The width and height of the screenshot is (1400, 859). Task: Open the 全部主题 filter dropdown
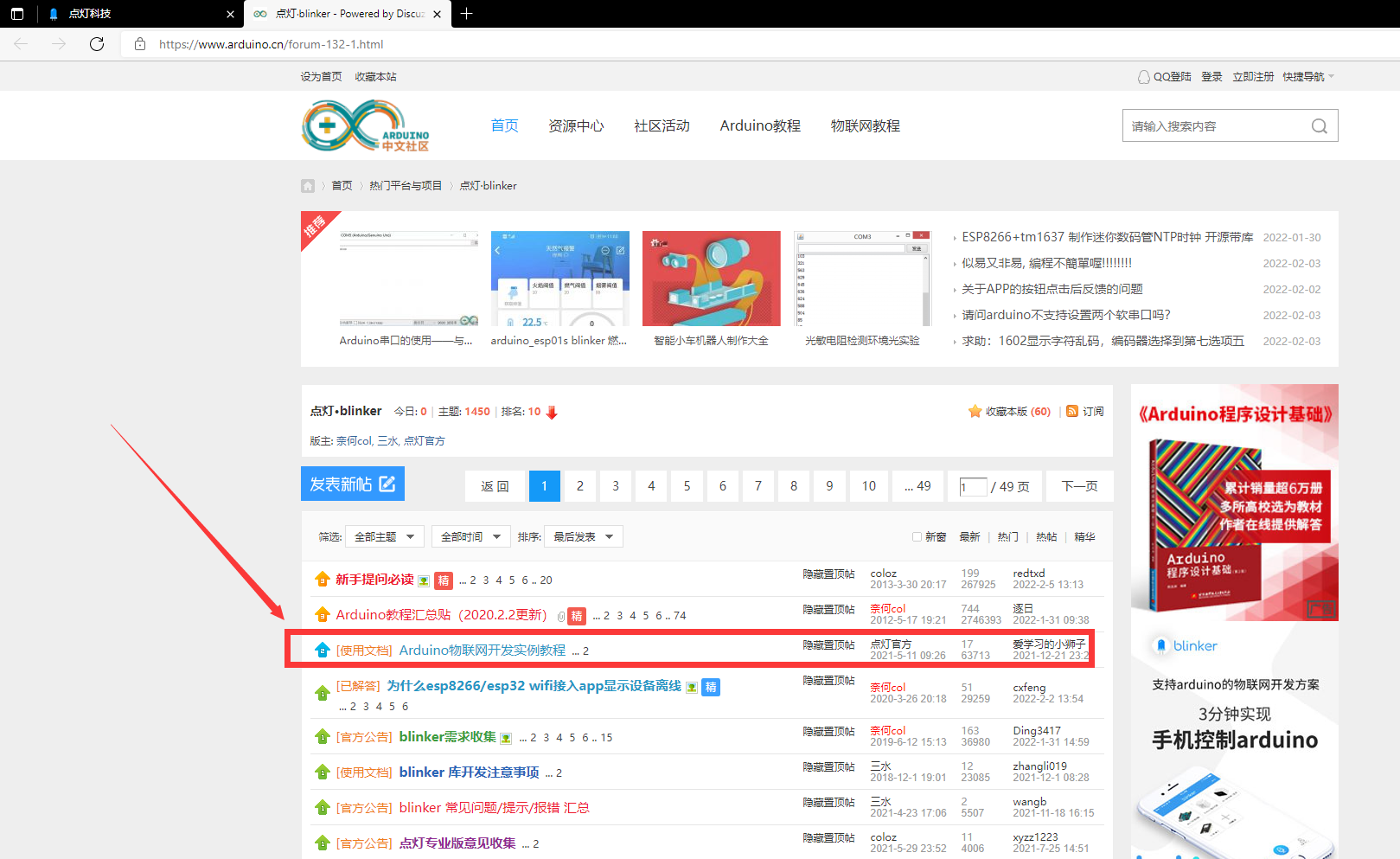coord(385,537)
